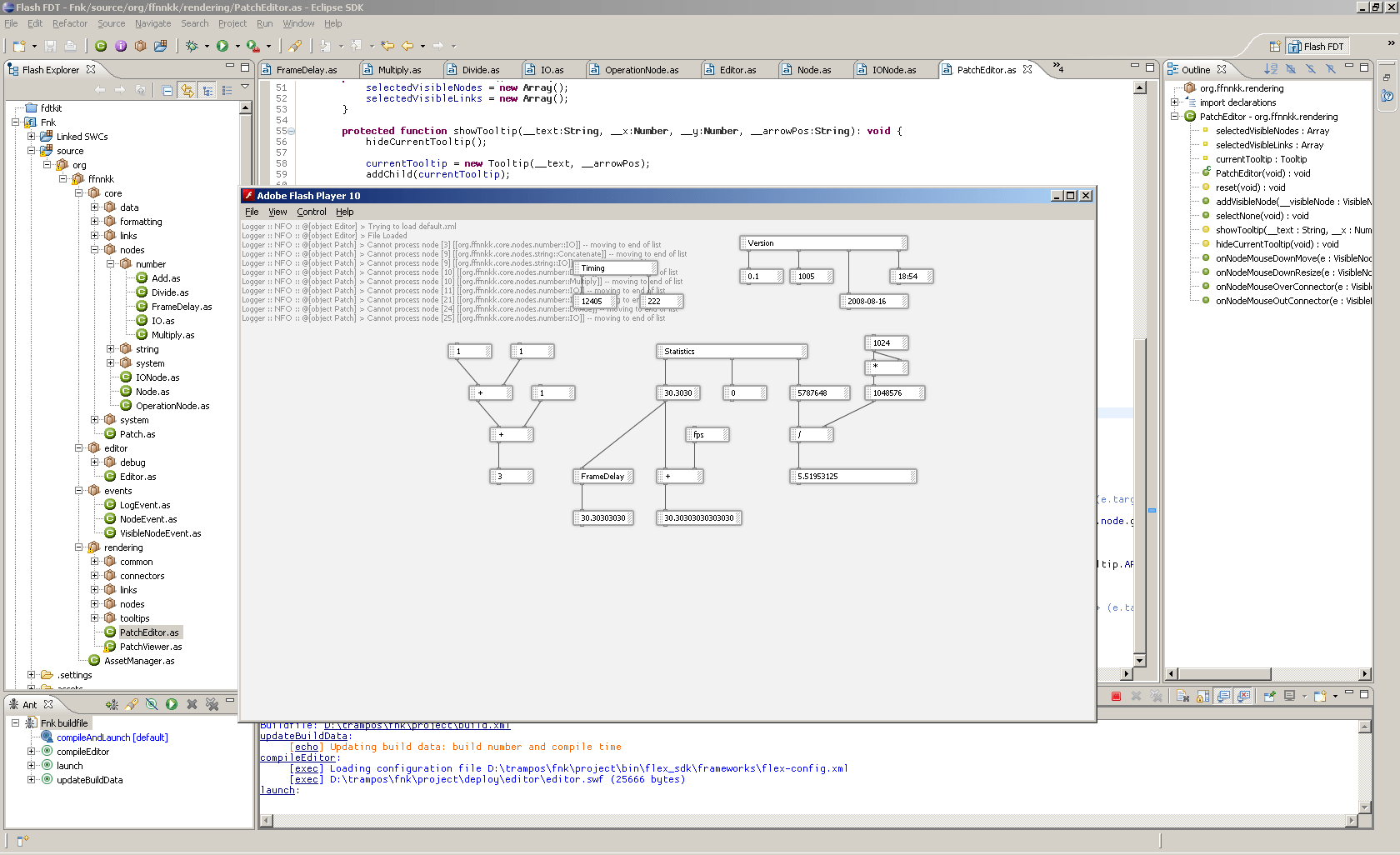Image resolution: width=1400 pixels, height=855 pixels.
Task: Run selected target in Ant view
Action: point(172,704)
